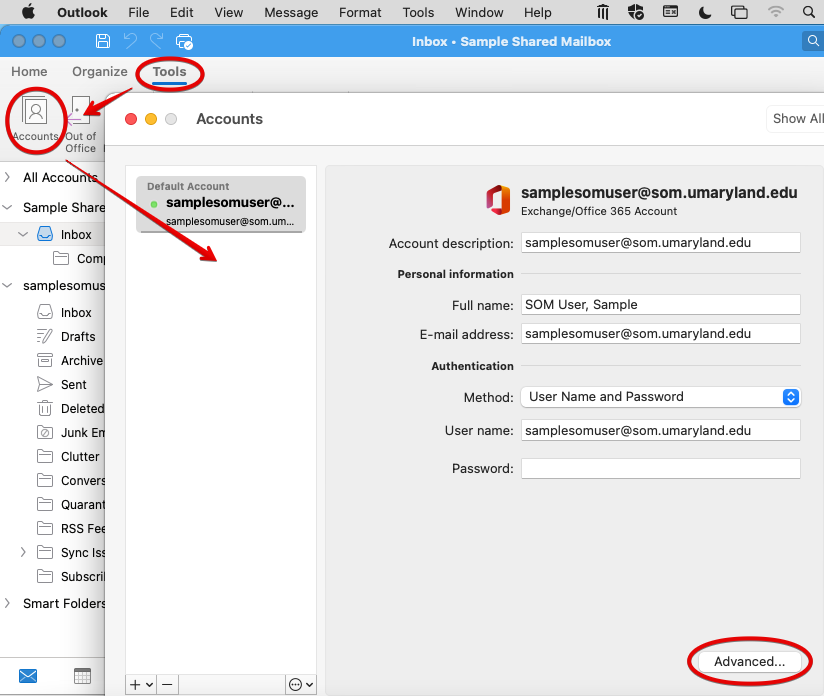
Task: Open the add account plus dropdown
Action: (141, 684)
